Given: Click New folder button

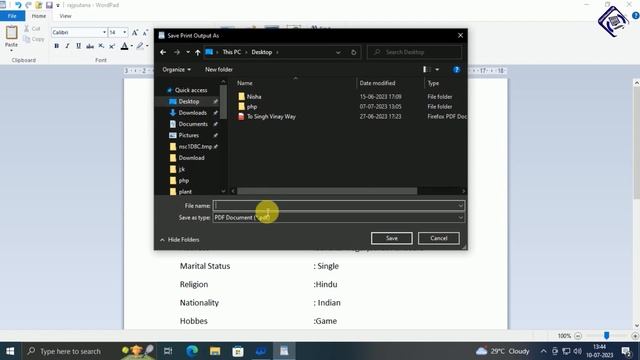Looking at the screenshot, I should tap(219, 69).
